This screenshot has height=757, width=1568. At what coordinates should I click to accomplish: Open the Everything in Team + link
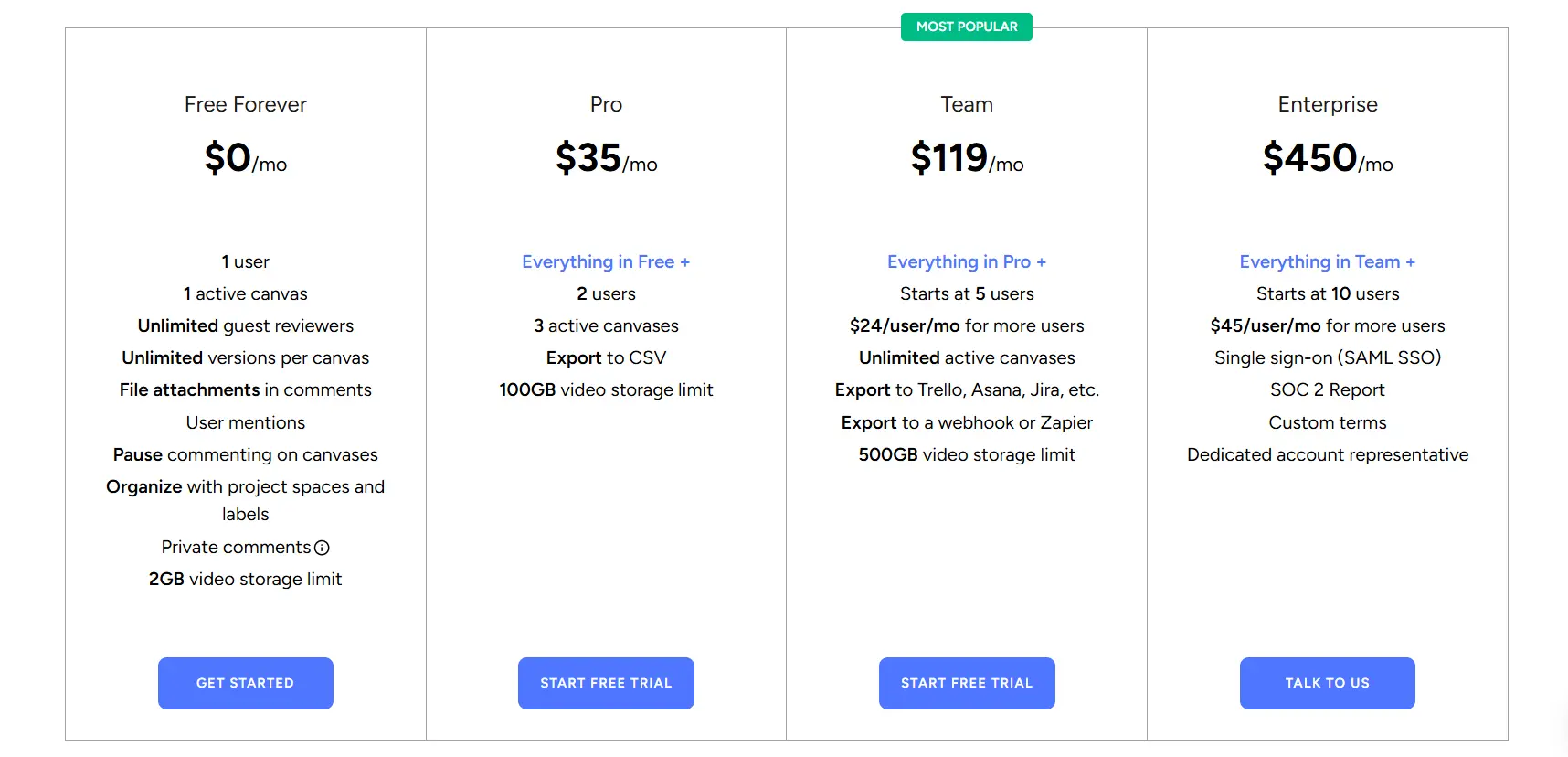[1327, 261]
